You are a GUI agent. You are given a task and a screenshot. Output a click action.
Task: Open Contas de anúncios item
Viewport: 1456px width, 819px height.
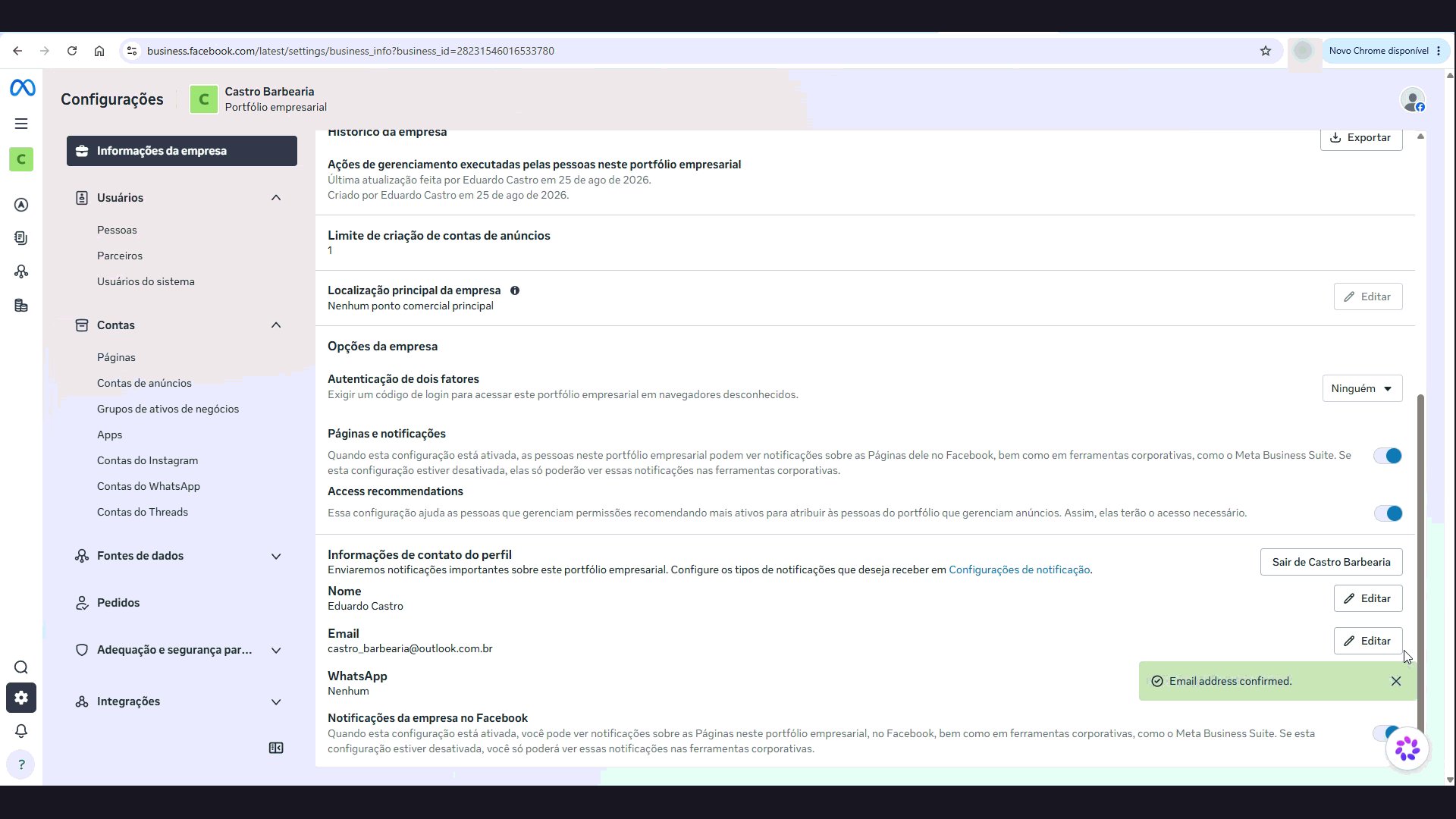144,383
